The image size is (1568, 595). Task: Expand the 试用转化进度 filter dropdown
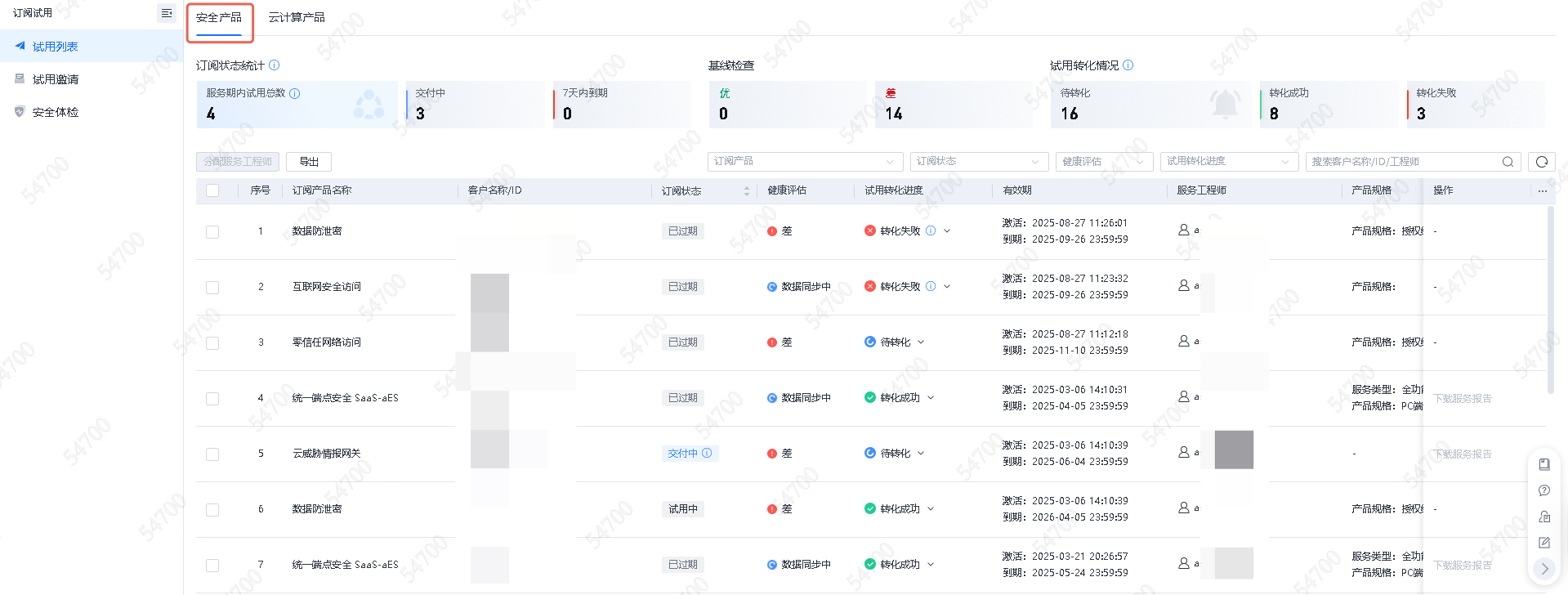(x=1228, y=162)
